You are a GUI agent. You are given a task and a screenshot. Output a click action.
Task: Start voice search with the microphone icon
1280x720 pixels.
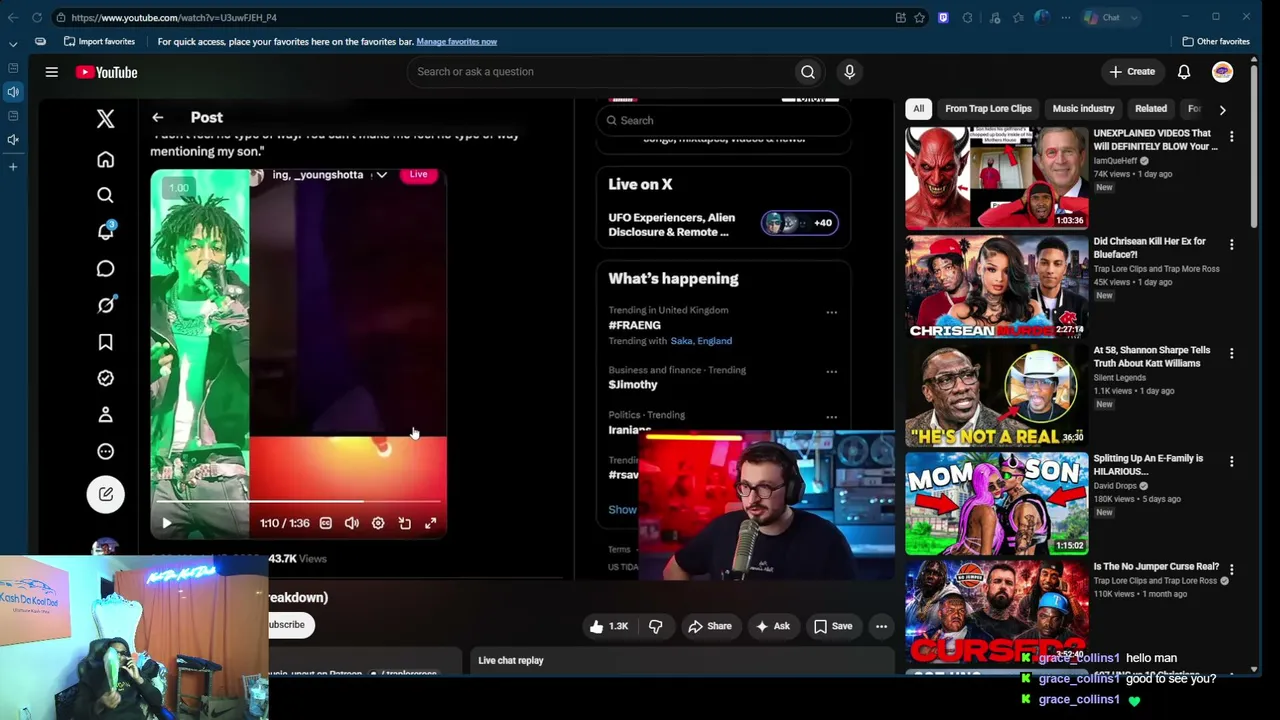click(x=849, y=72)
